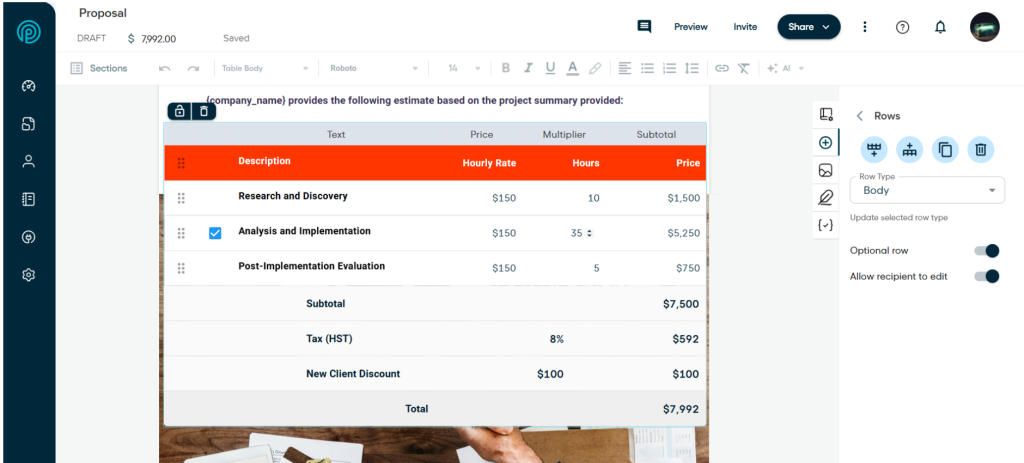Click the insert row above icon

pos(874,150)
